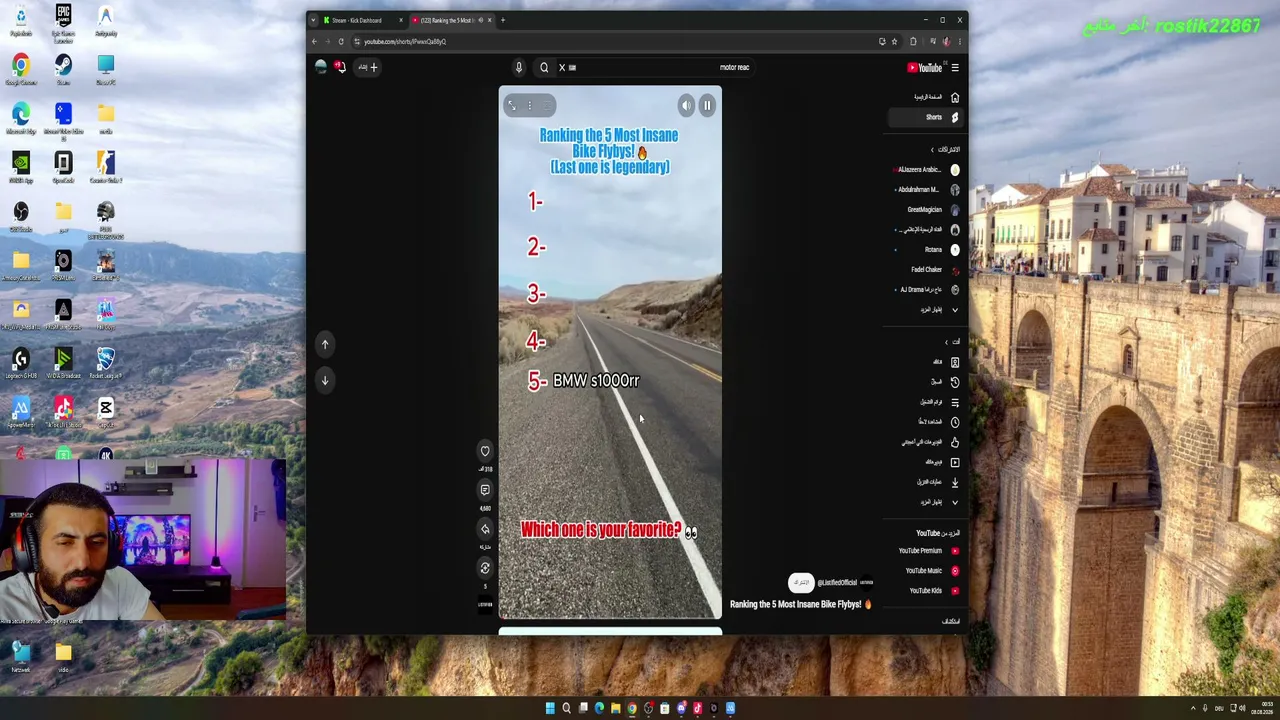Open YouTube Premium link
The image size is (1280, 720).
coord(928,551)
